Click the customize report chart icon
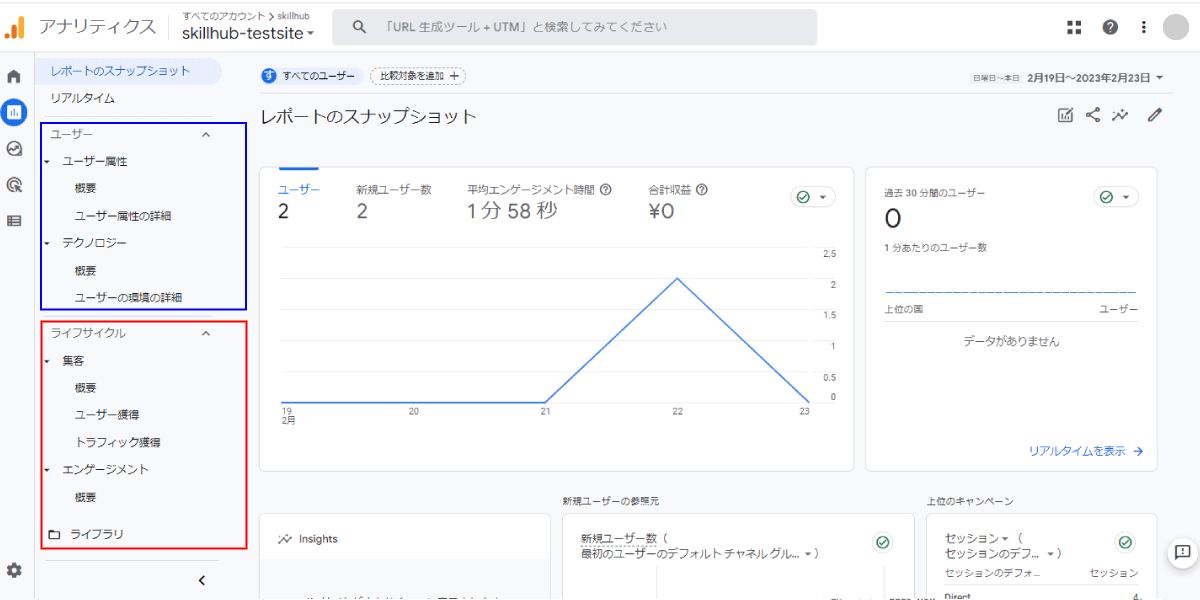 tap(1065, 115)
